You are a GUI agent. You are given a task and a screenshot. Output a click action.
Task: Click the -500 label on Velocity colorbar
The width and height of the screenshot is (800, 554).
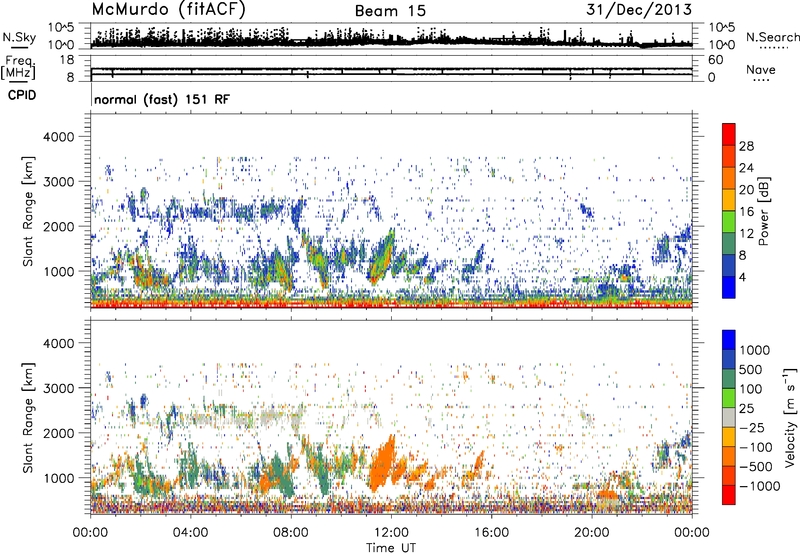pyautogui.click(x=756, y=467)
